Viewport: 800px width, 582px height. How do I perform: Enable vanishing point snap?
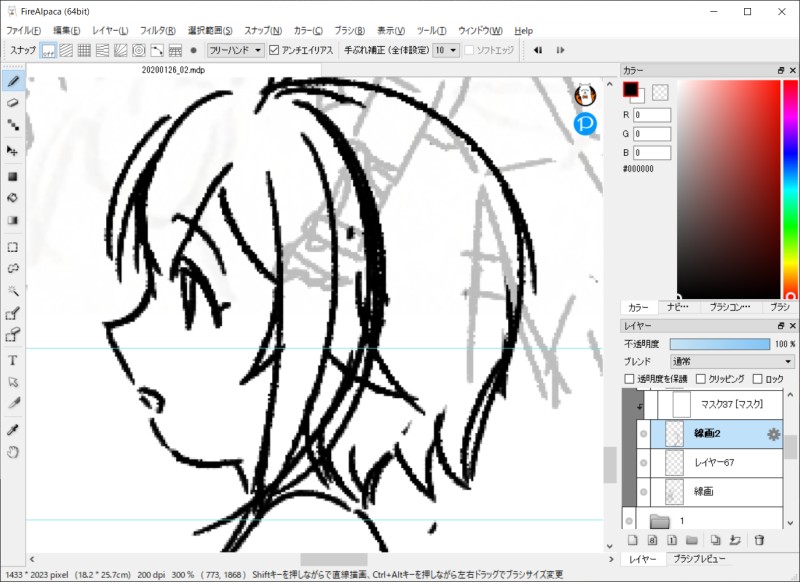point(103,50)
